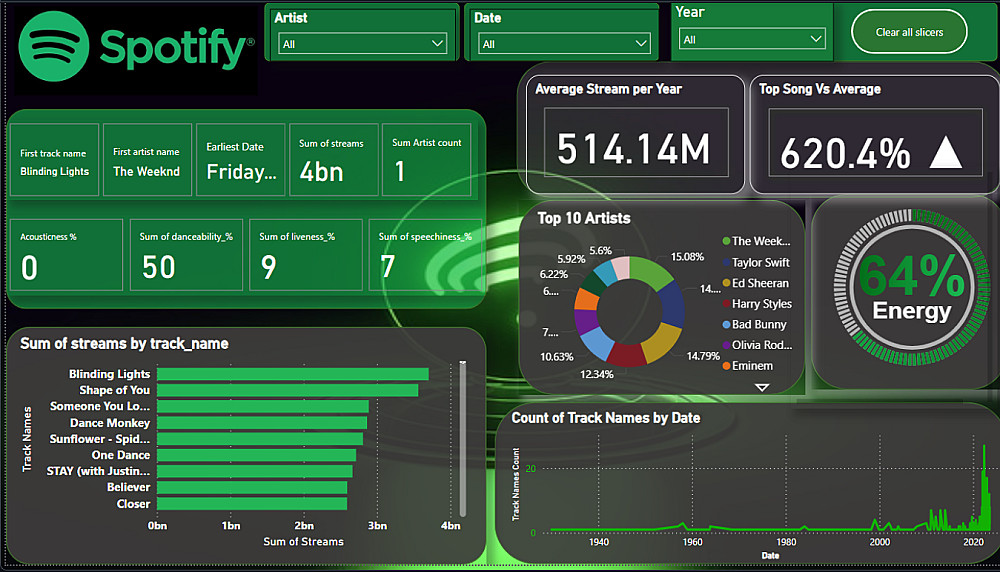Click the 620.4% top song value
The image size is (1000, 572).
[x=845, y=154]
